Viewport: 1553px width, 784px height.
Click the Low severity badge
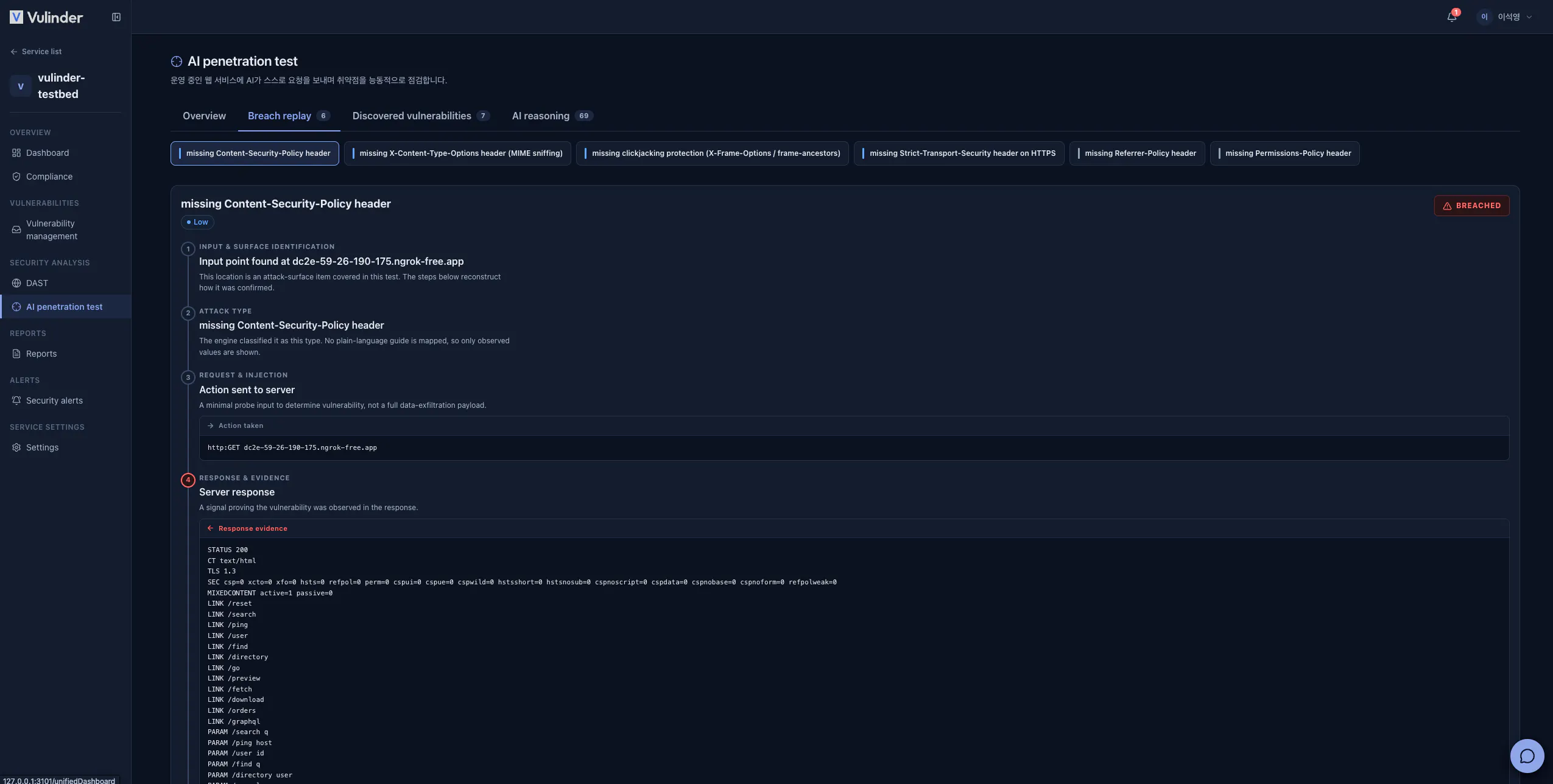tap(197, 222)
